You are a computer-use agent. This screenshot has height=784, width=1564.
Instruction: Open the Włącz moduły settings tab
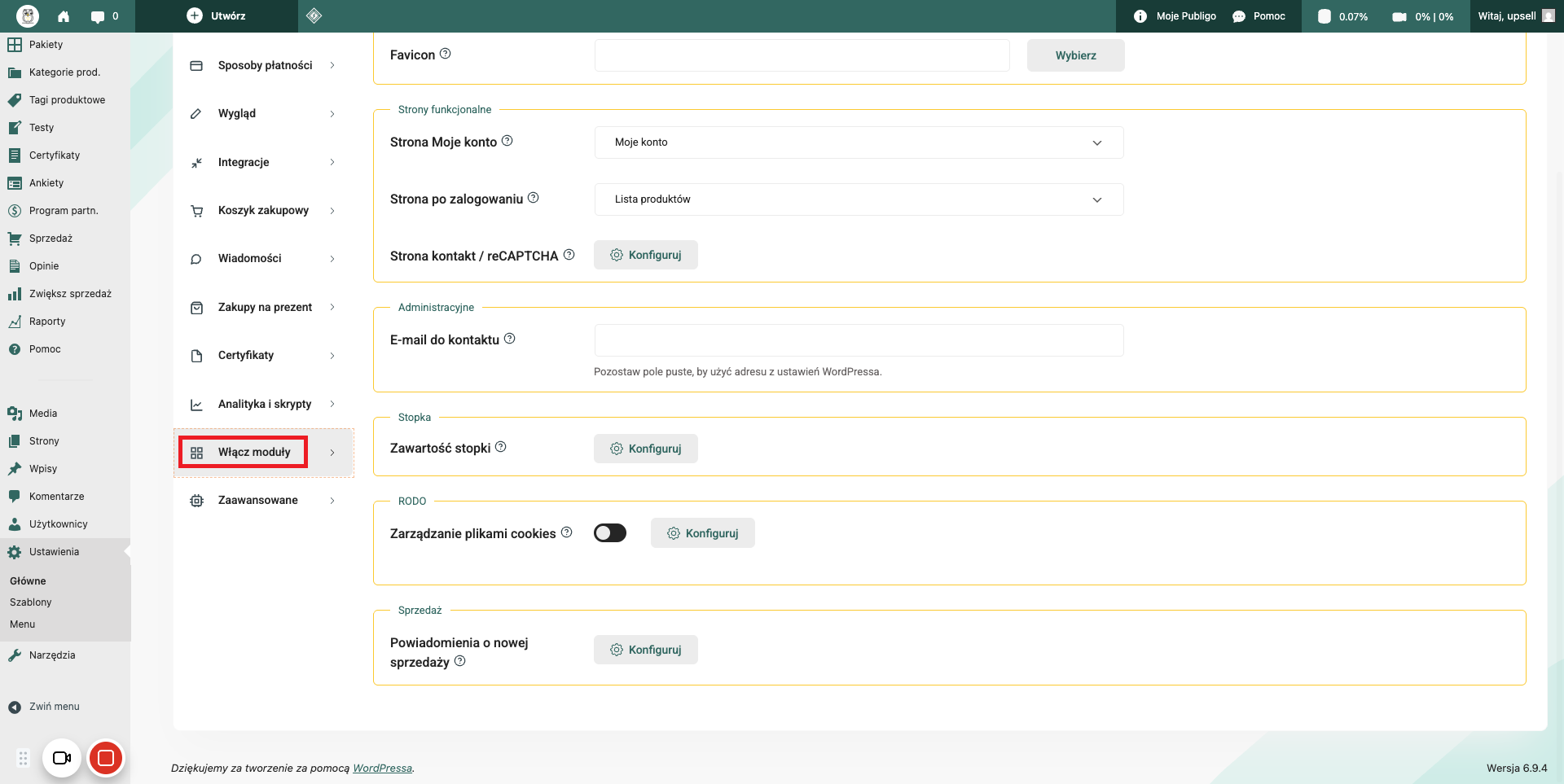pos(254,453)
